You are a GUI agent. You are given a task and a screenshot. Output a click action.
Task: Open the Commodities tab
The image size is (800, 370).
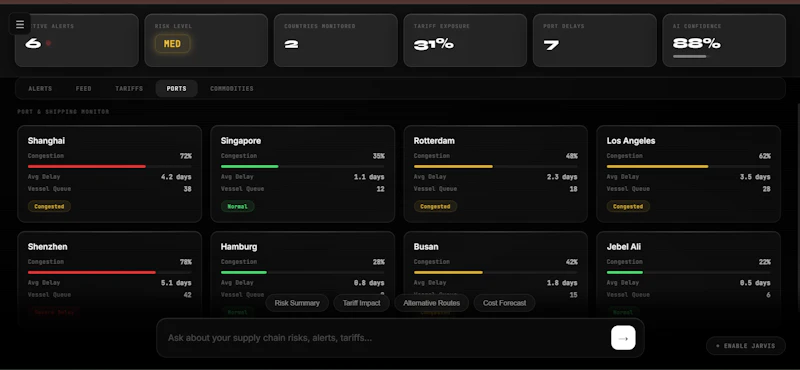point(232,89)
